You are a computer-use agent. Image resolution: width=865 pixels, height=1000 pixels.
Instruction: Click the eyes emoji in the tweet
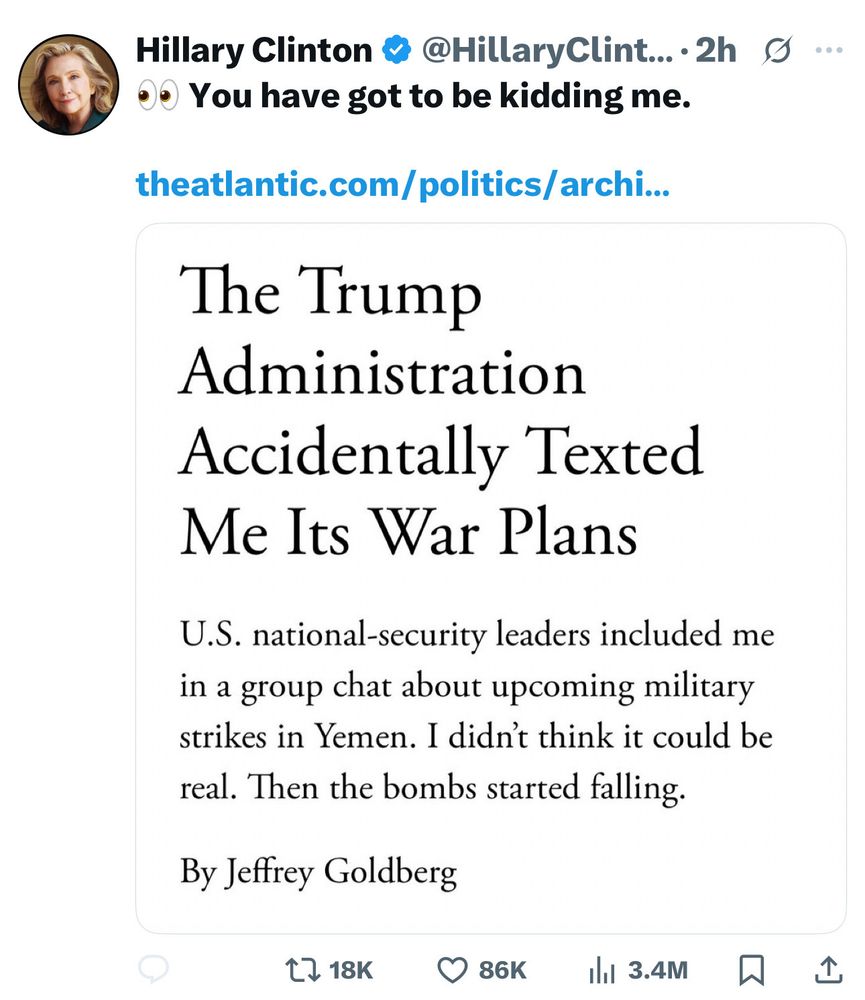pos(156,97)
